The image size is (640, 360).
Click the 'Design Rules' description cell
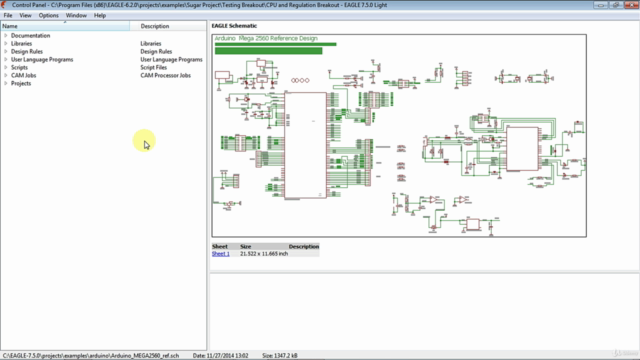pyautogui.click(x=156, y=51)
